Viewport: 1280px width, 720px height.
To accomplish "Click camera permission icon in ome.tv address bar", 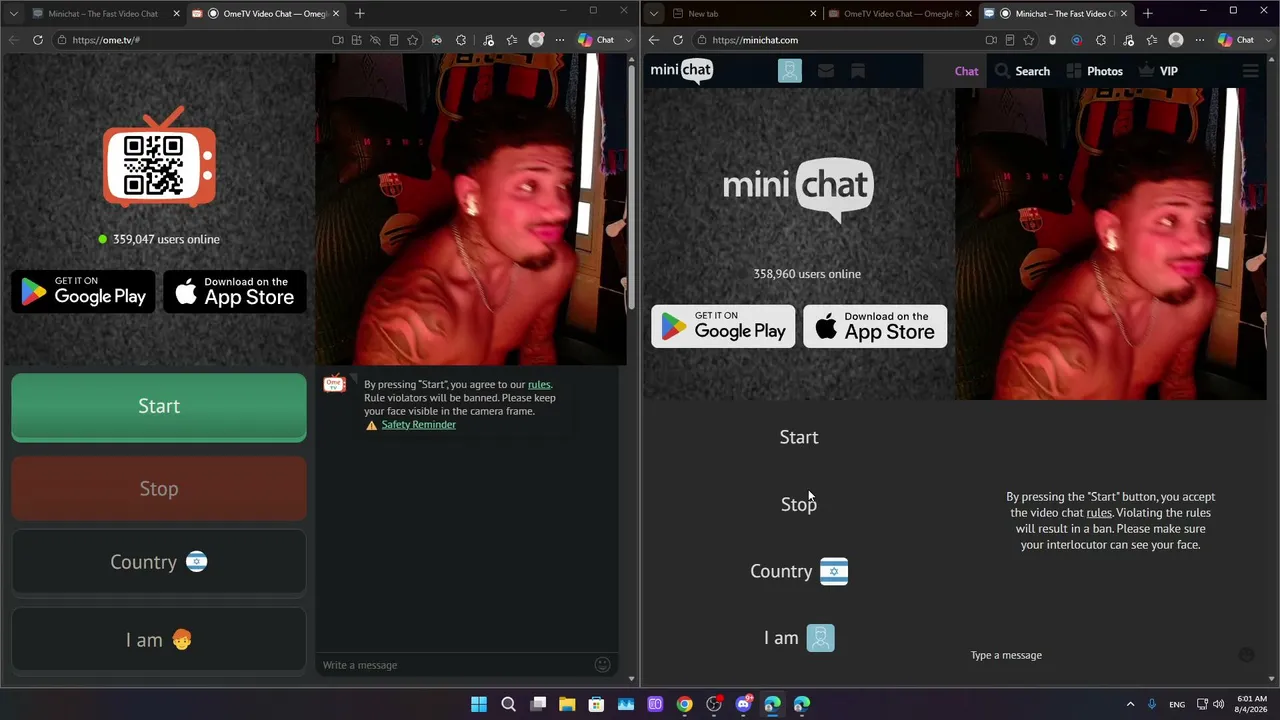I will pyautogui.click(x=338, y=40).
